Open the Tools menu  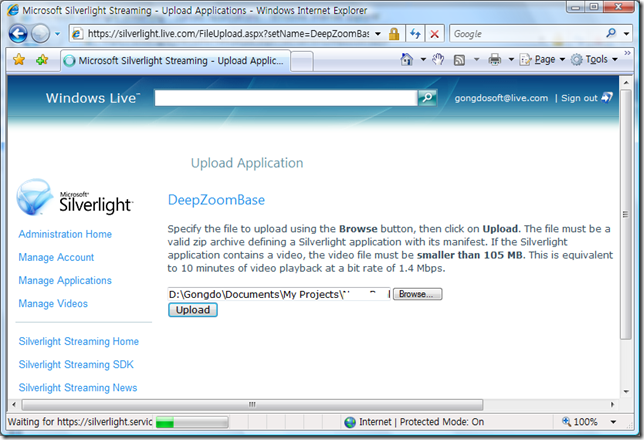(594, 60)
